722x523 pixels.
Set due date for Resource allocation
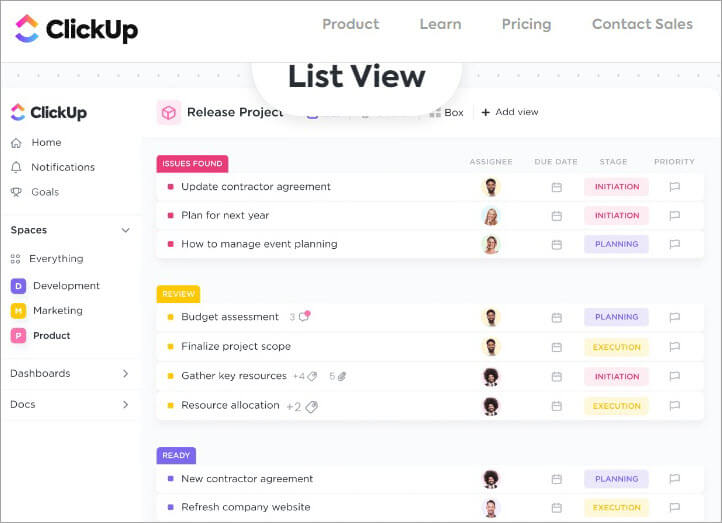557,406
